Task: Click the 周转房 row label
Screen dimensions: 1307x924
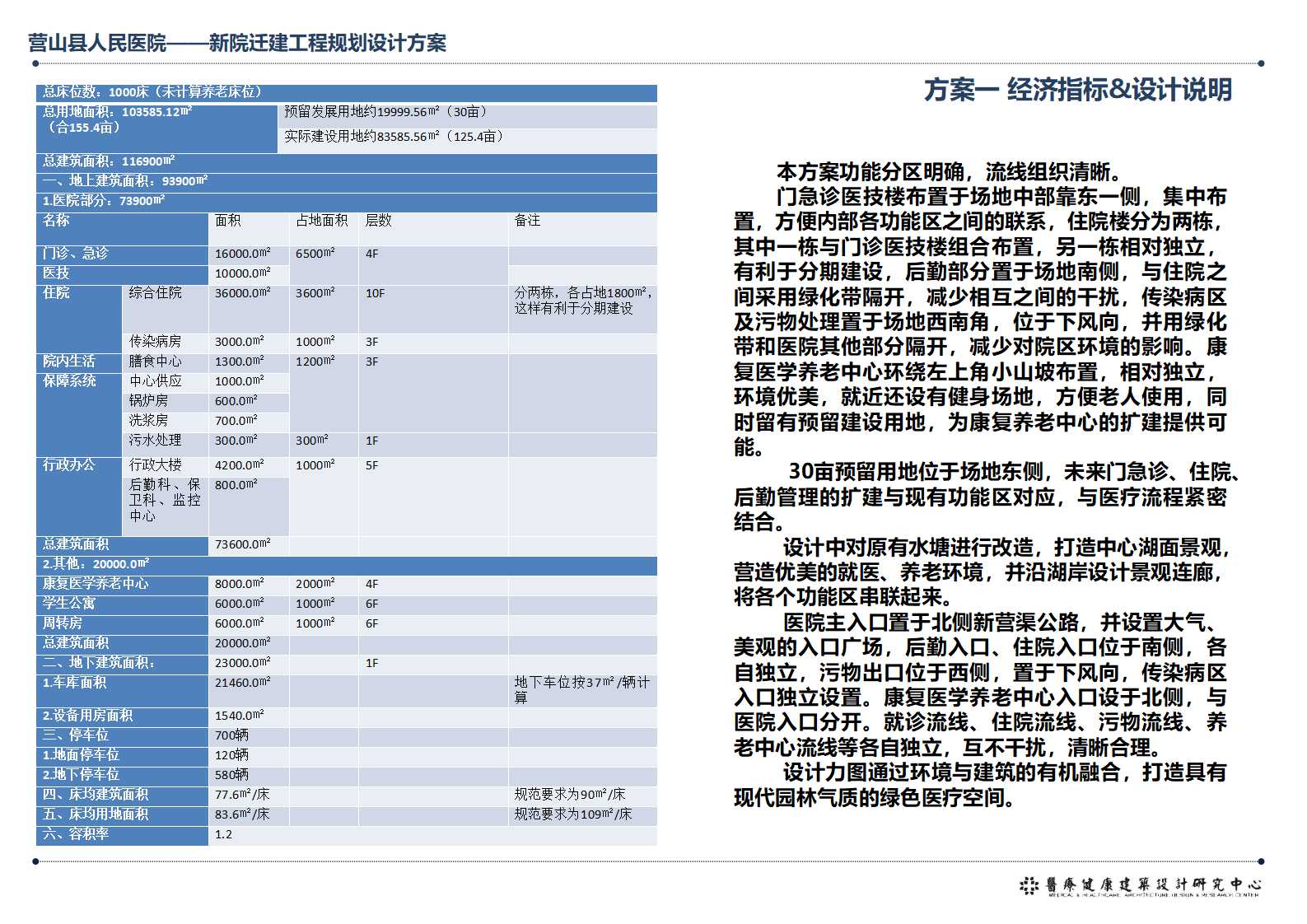Action: pyautogui.click(x=63, y=623)
